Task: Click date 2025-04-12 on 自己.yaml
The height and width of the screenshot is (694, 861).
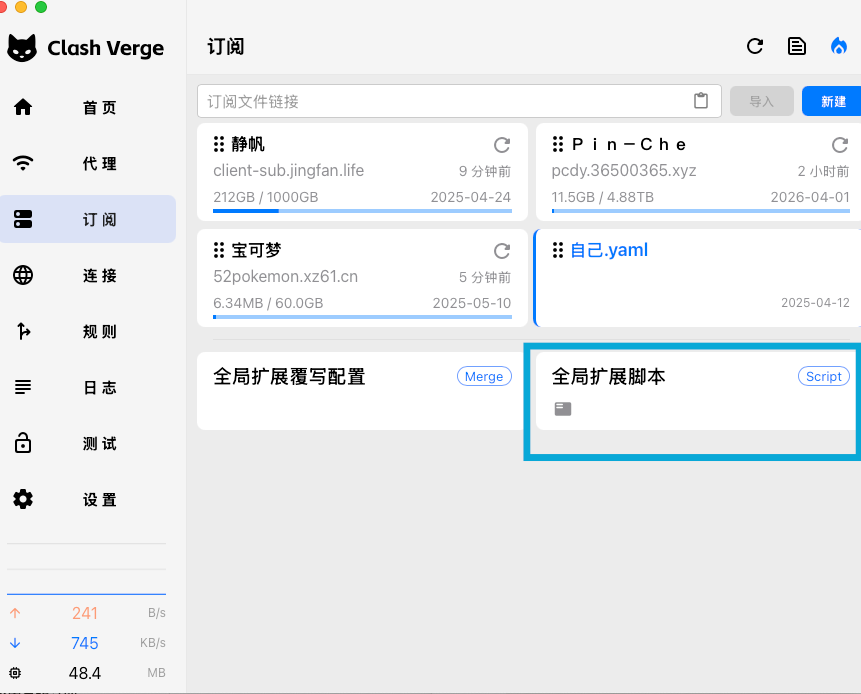Action: point(815,303)
